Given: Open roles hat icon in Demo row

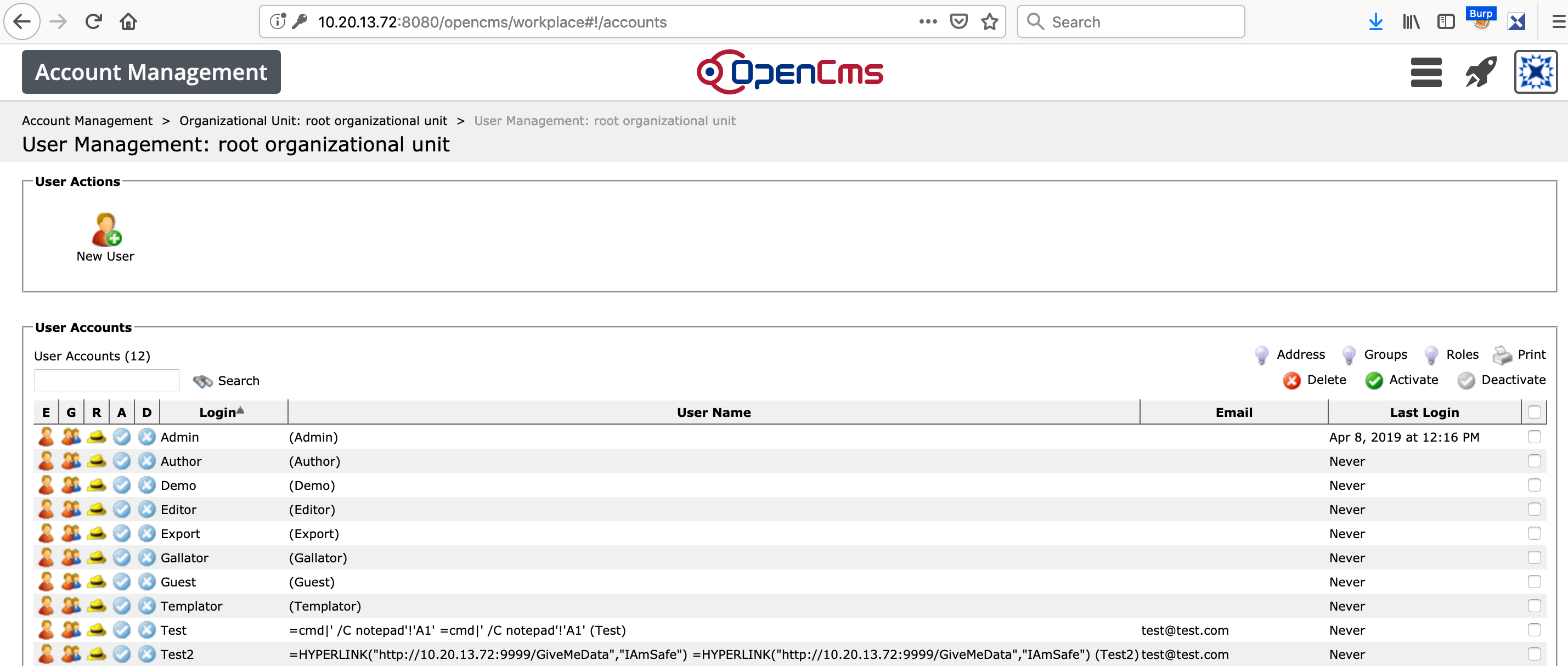Looking at the screenshot, I should [96, 486].
